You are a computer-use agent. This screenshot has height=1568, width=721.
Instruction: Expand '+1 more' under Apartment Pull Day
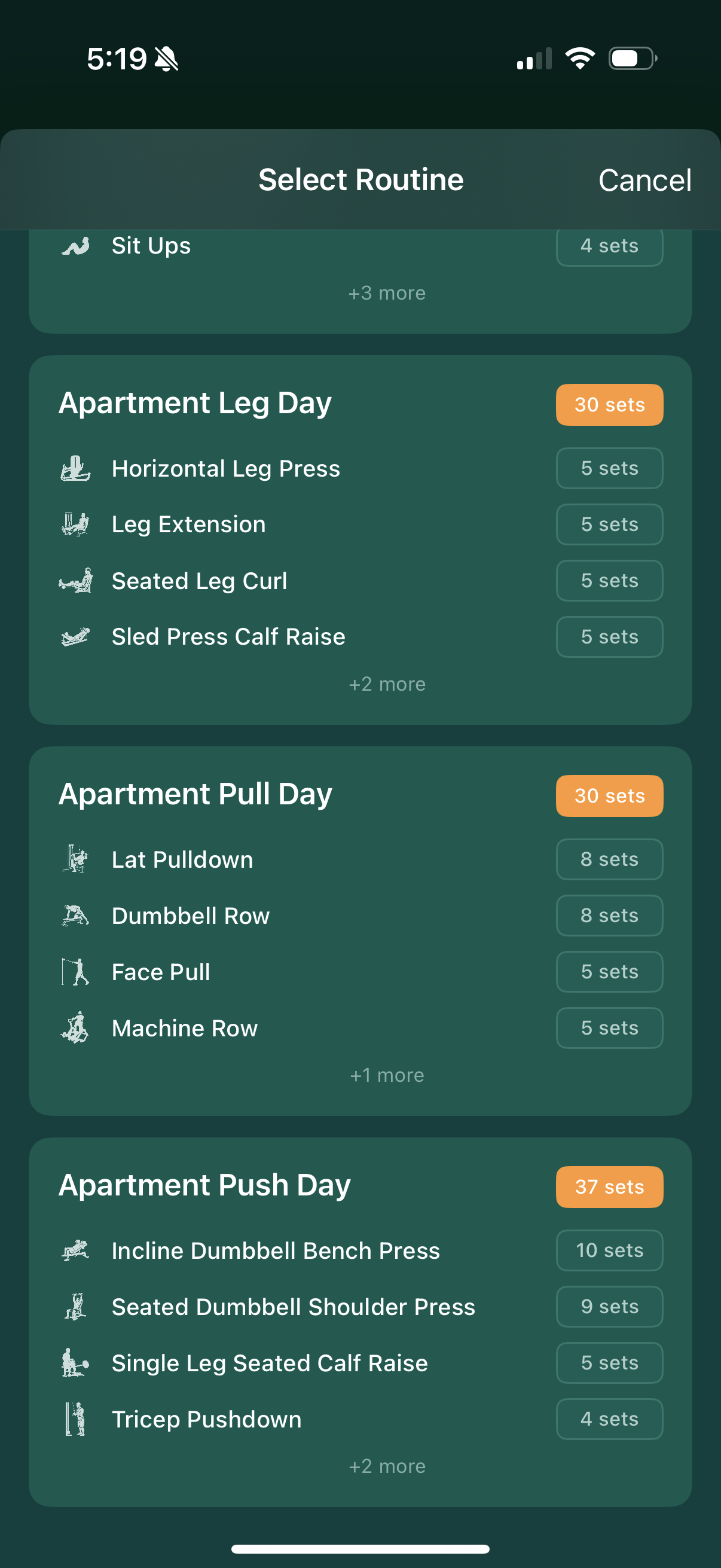click(387, 1076)
